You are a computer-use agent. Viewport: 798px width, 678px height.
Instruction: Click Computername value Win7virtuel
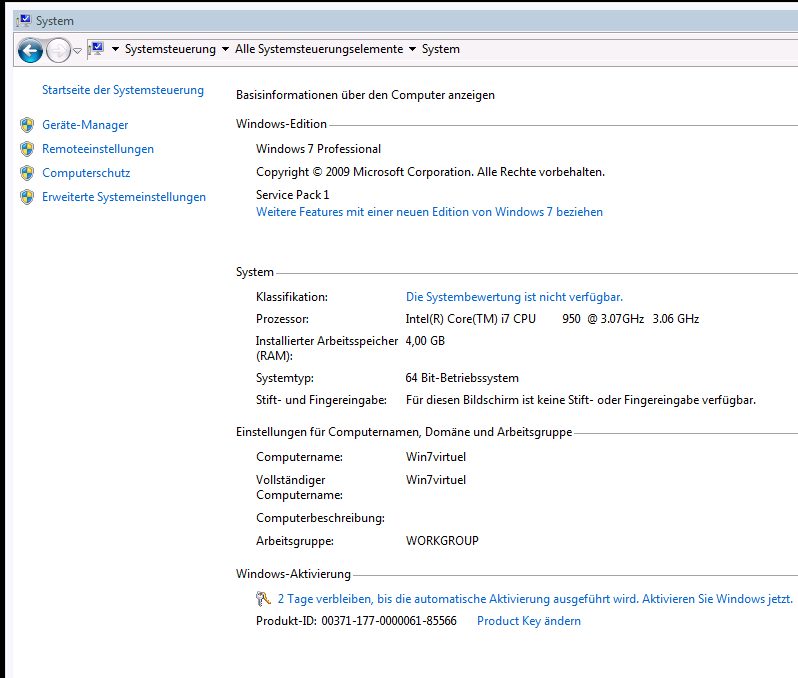point(436,457)
